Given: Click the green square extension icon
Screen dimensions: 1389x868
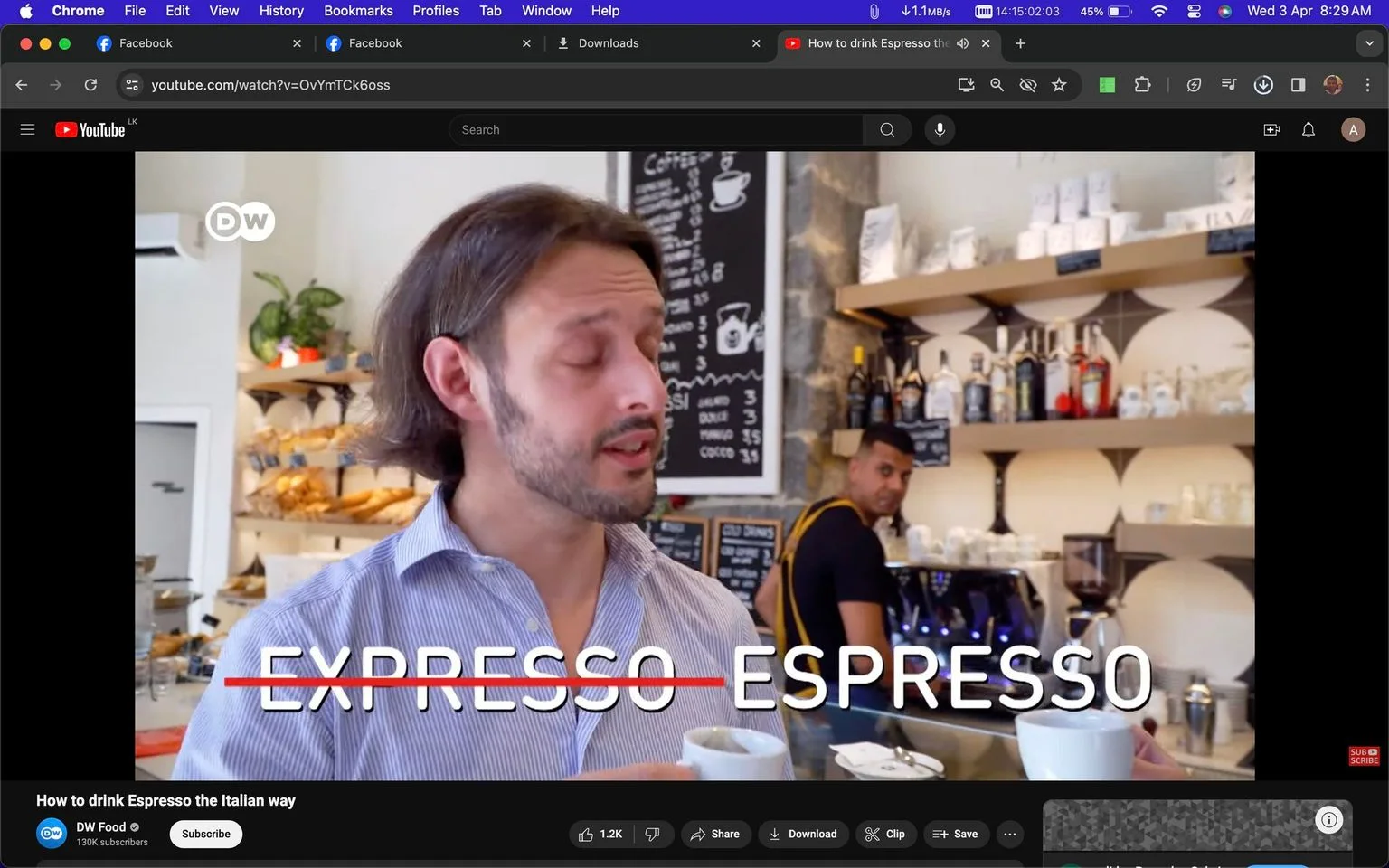Looking at the screenshot, I should 1107,85.
